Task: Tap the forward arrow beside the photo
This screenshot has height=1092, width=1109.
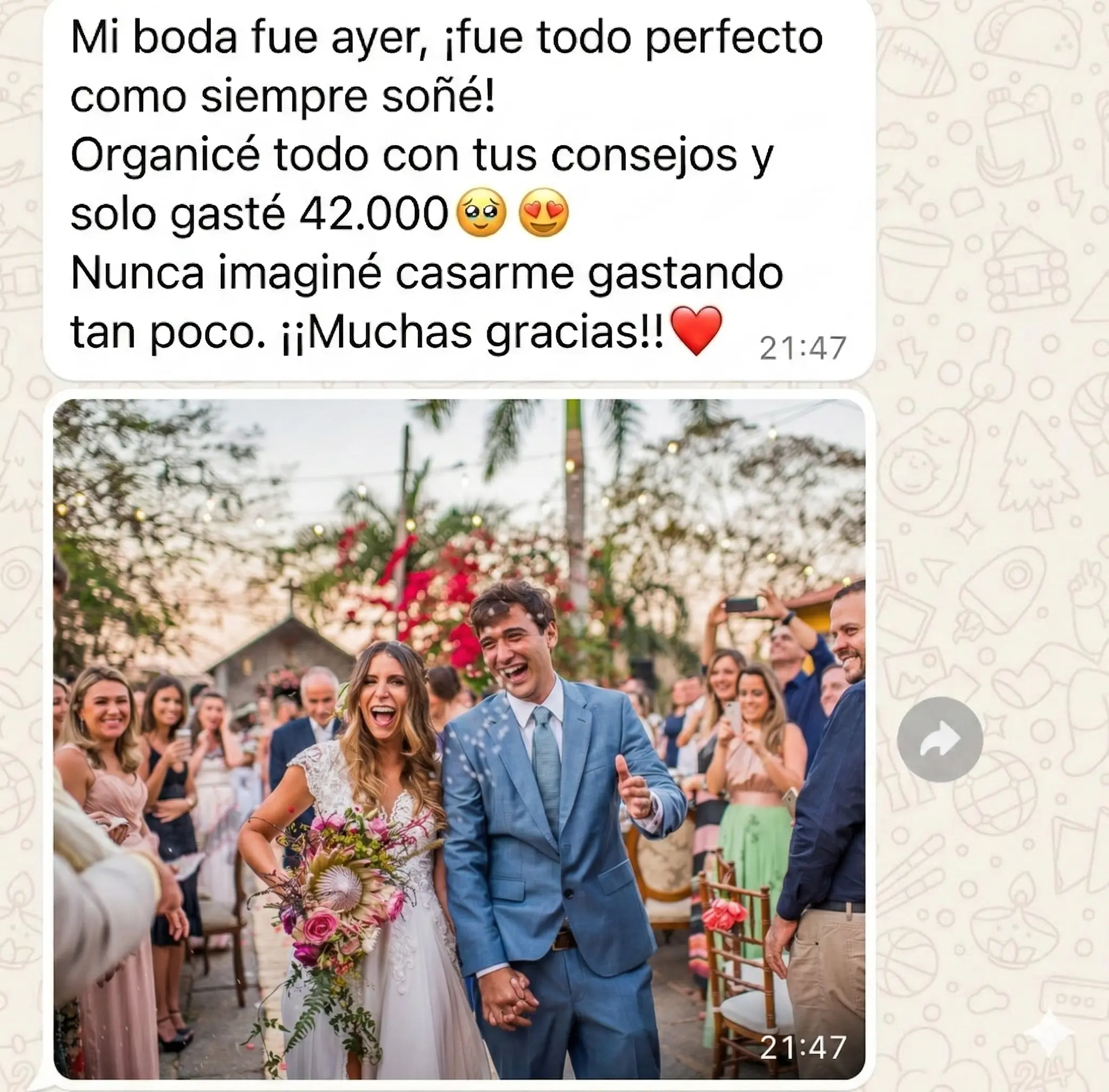Action: tap(939, 739)
